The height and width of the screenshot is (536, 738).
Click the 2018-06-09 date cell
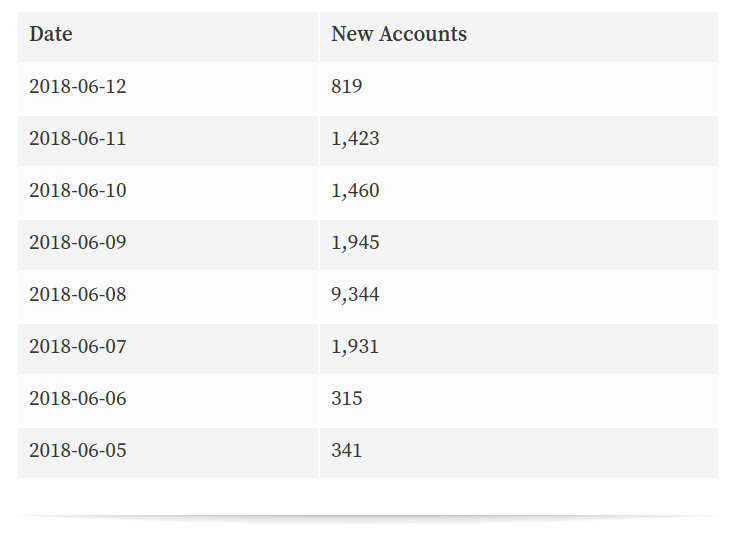point(168,245)
